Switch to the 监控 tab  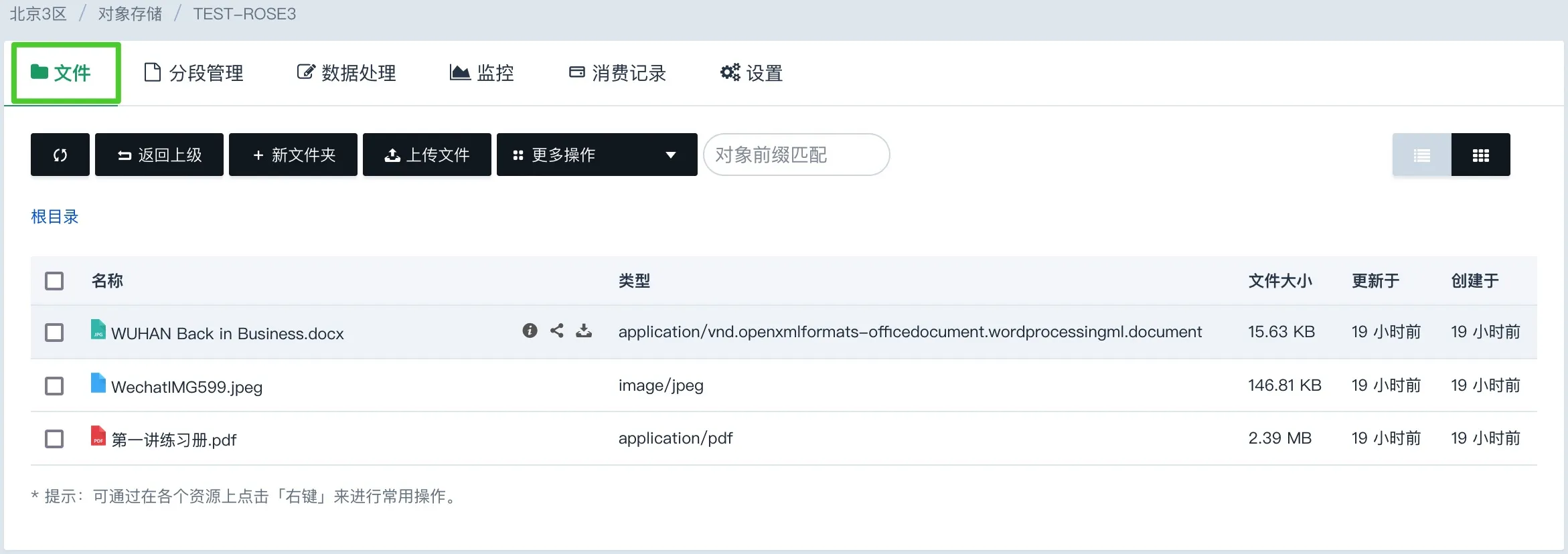(482, 73)
